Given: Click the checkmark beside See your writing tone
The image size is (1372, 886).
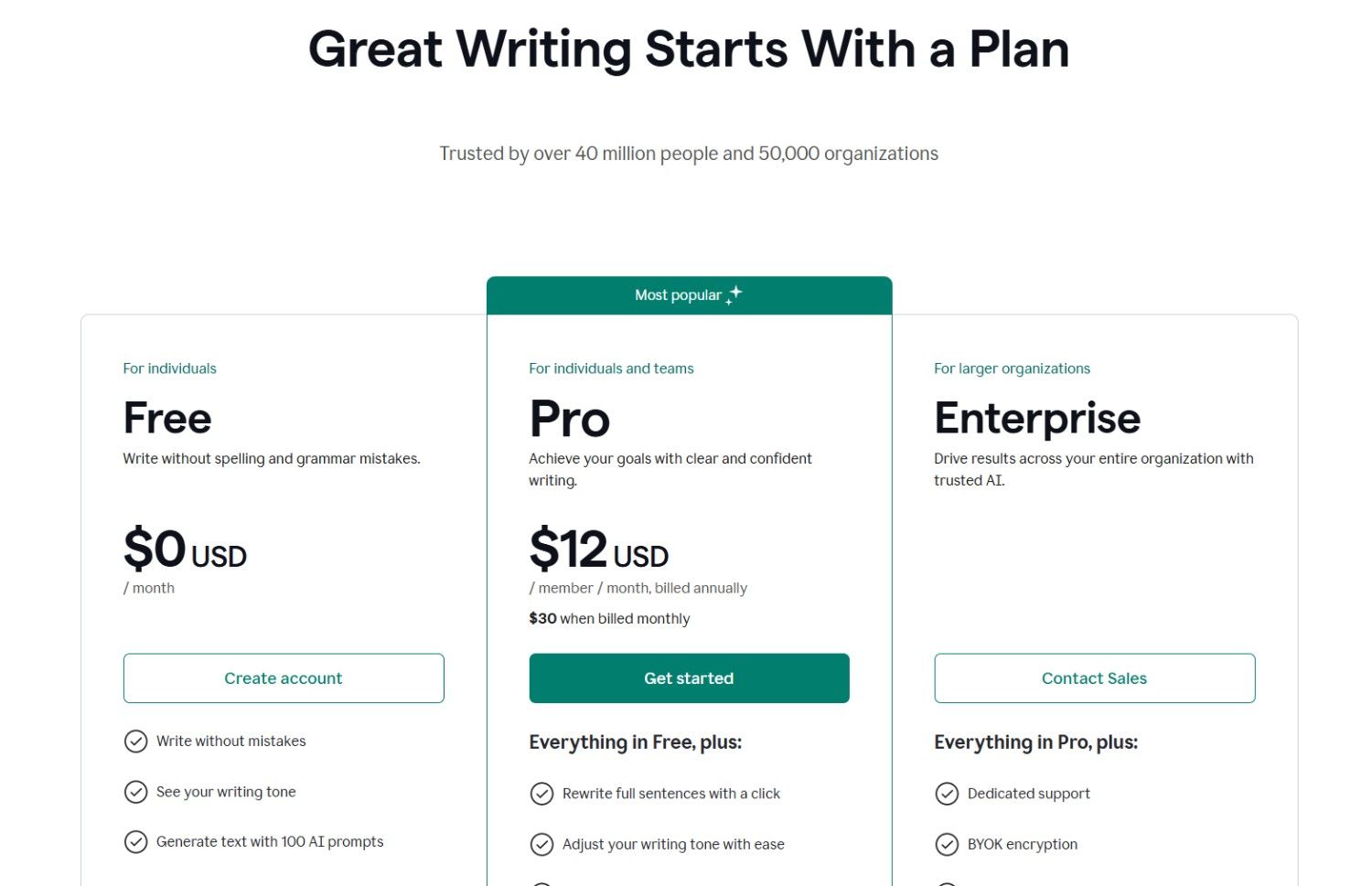Looking at the screenshot, I should click(x=136, y=792).
